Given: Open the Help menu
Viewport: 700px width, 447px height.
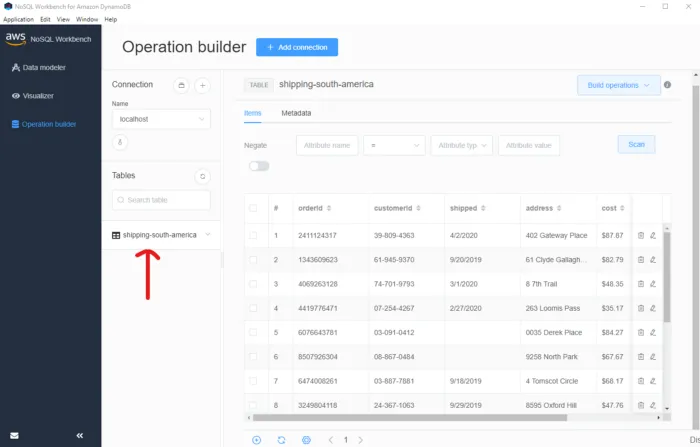Looking at the screenshot, I should tap(111, 20).
